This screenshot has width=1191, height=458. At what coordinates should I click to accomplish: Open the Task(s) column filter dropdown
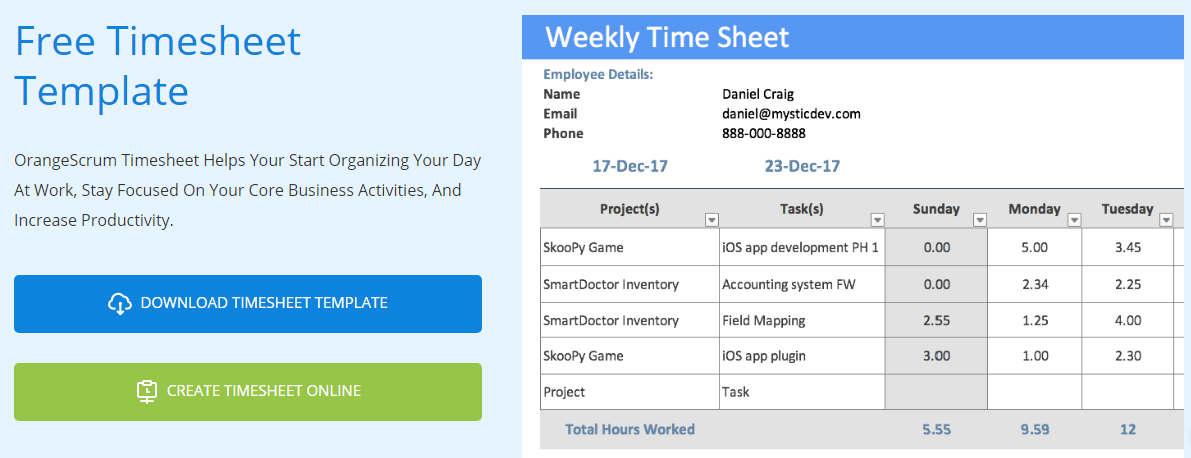coord(877,220)
